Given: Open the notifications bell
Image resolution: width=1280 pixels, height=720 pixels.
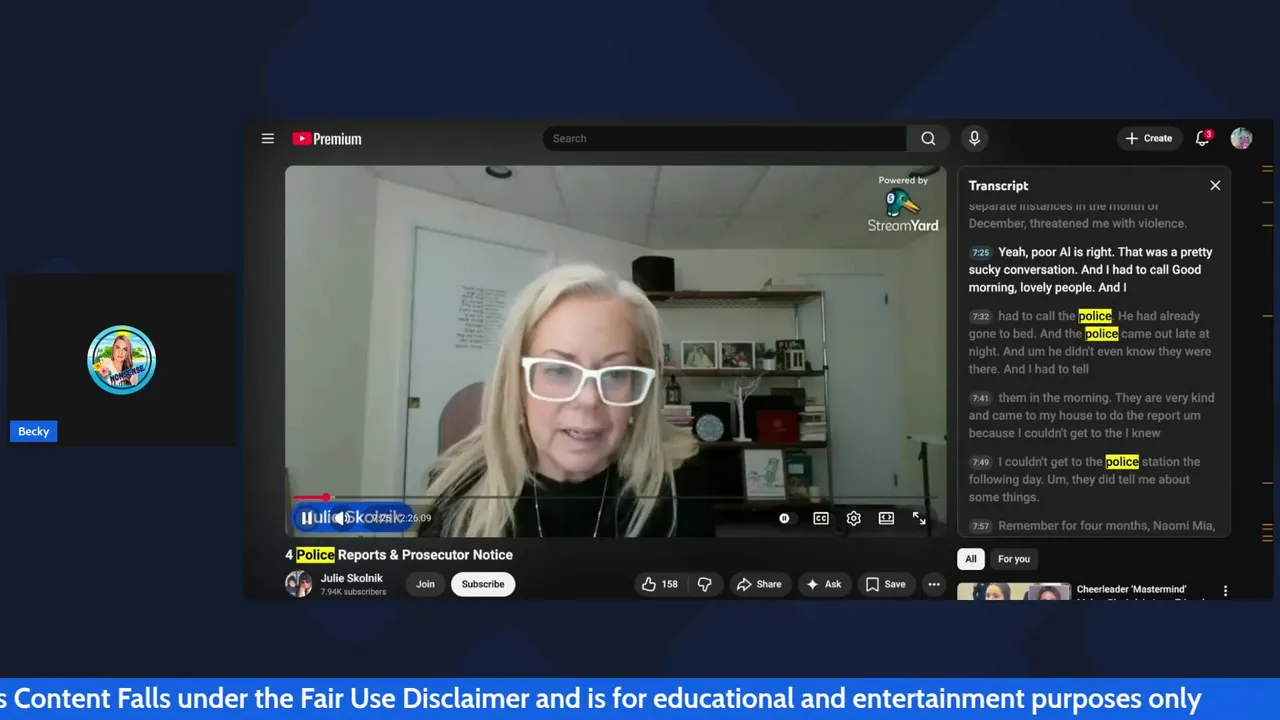Looking at the screenshot, I should [1203, 139].
